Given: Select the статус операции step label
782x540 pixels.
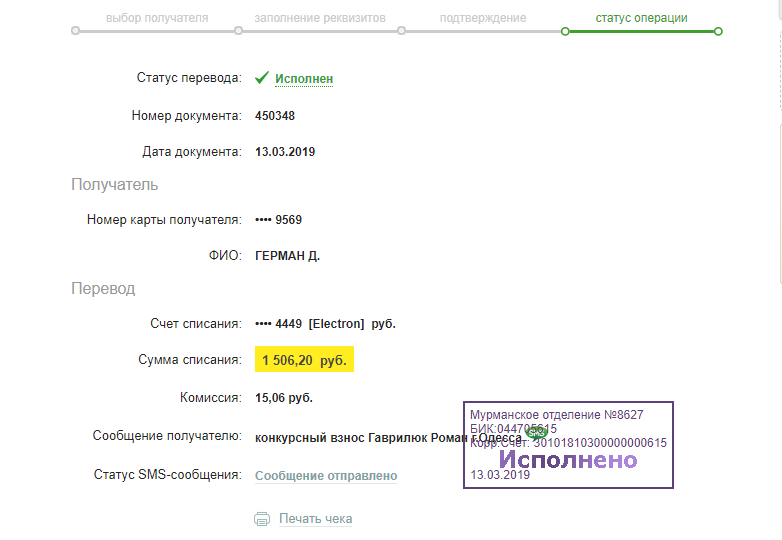Looking at the screenshot, I should pyautogui.click(x=641, y=18).
